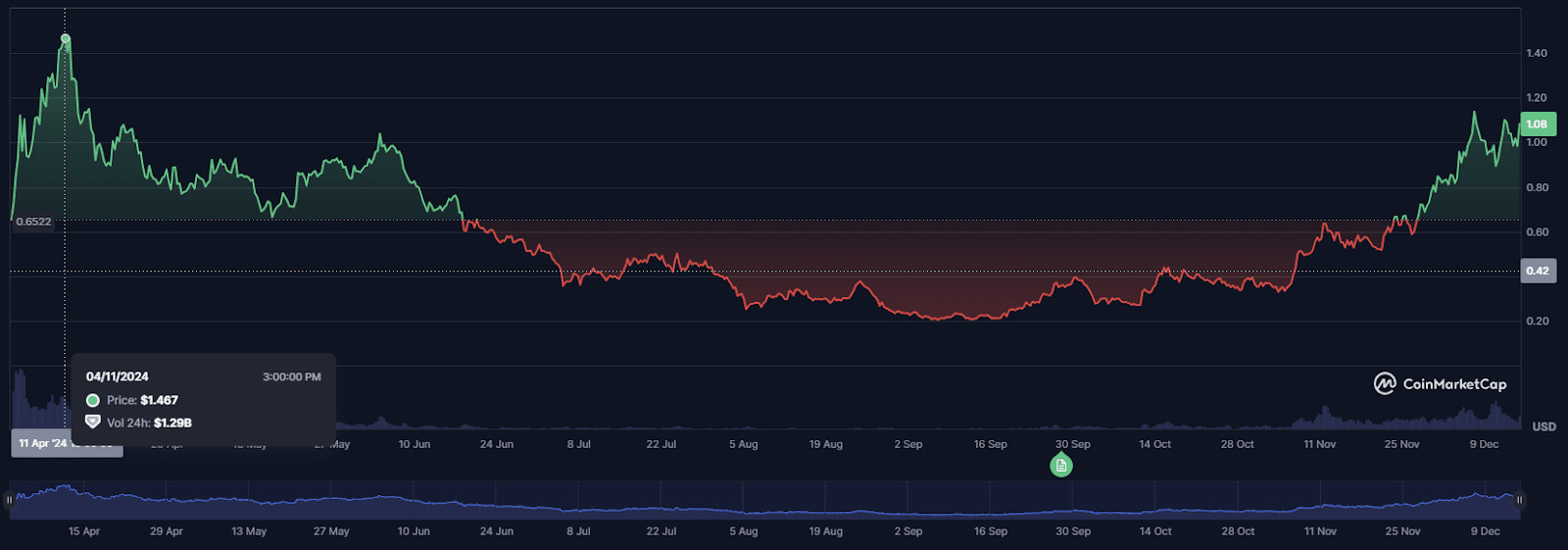Image resolution: width=1568 pixels, height=550 pixels.
Task: Click the USD currency label
Action: [x=1543, y=426]
